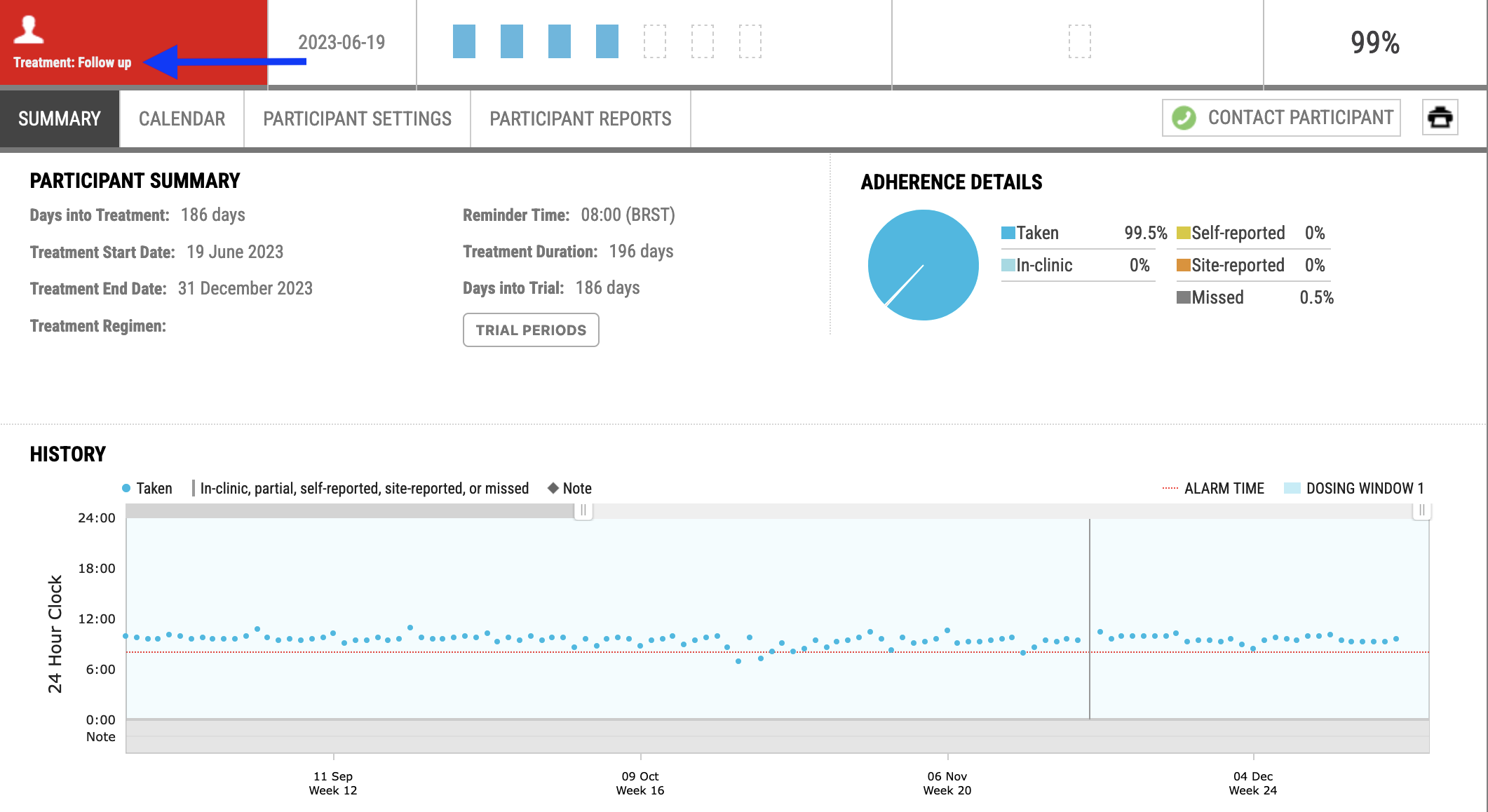Click the Note diamond legend icon
Viewport: 1488px width, 812px height.
[553, 488]
